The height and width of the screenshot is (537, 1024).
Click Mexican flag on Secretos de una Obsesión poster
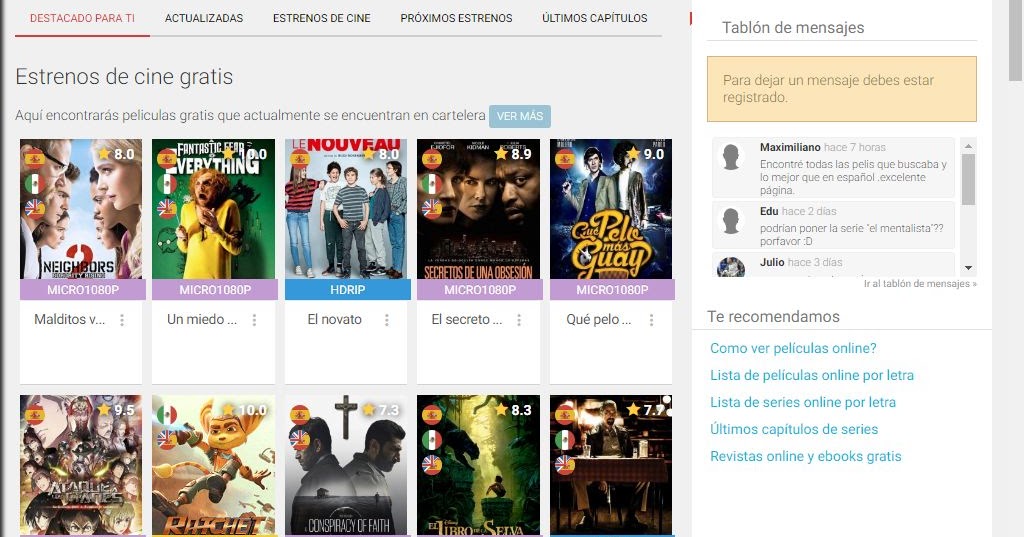pyautogui.click(x=431, y=183)
